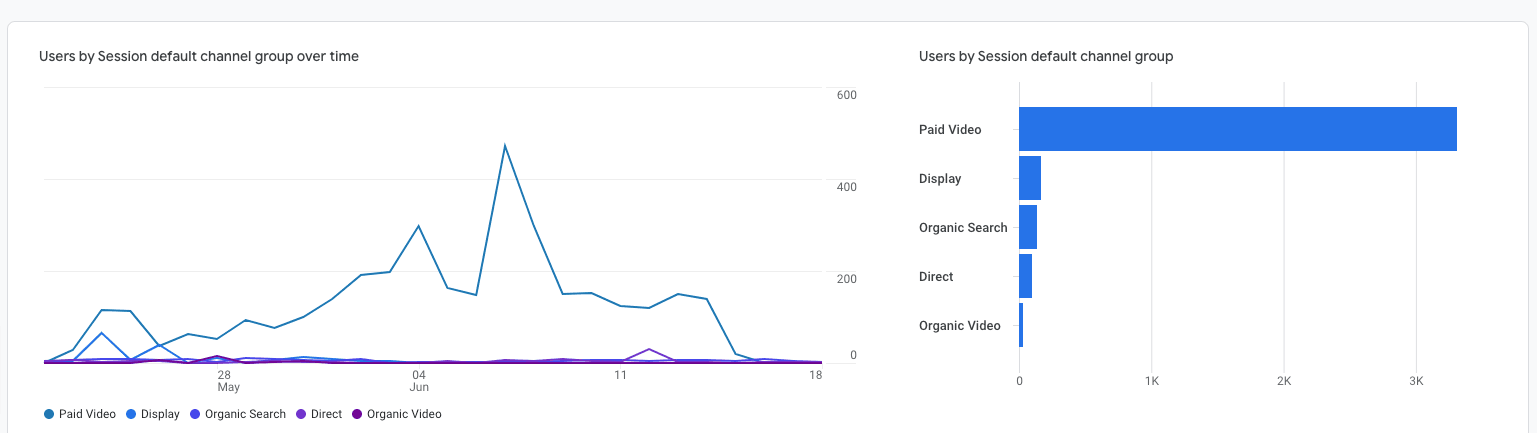This screenshot has width=1537, height=433.
Task: Toggle the Organic Search legend dot
Action: [x=195, y=414]
